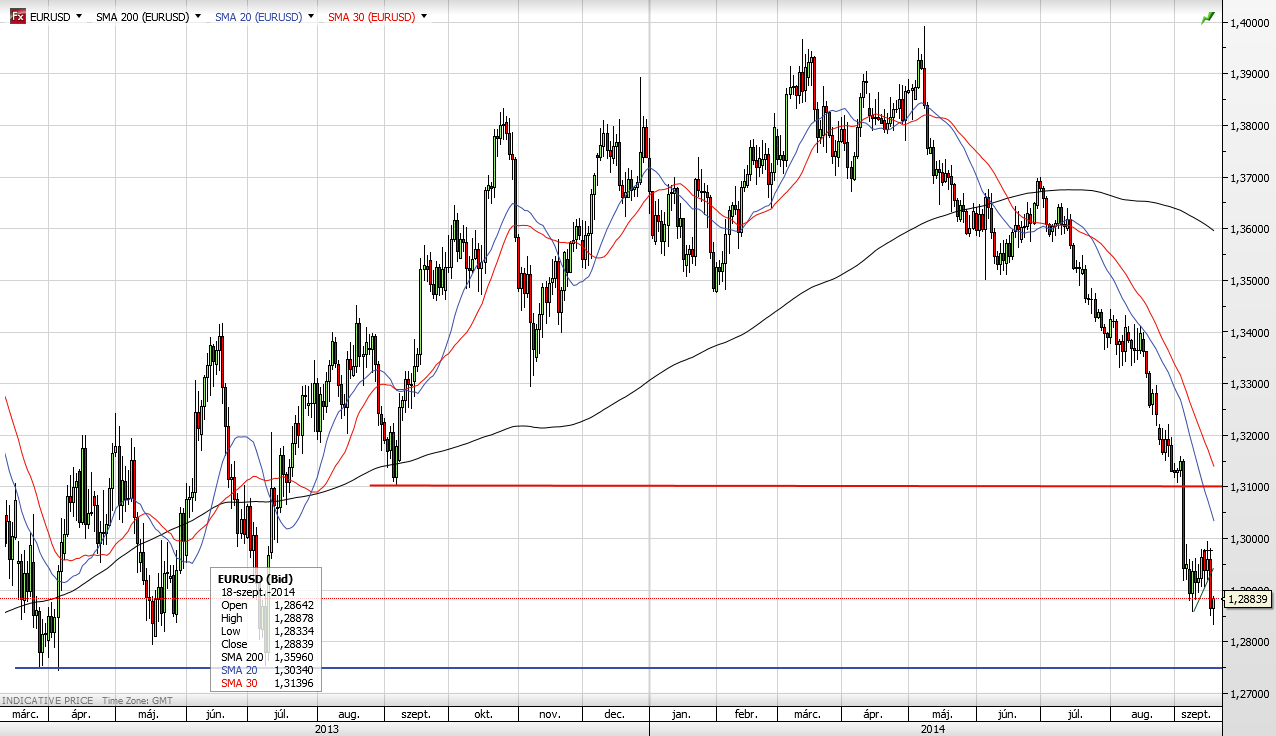This screenshot has width=1276, height=736.
Task: Click the 'okt.' month label on time axis
Action: pyautogui.click(x=483, y=714)
